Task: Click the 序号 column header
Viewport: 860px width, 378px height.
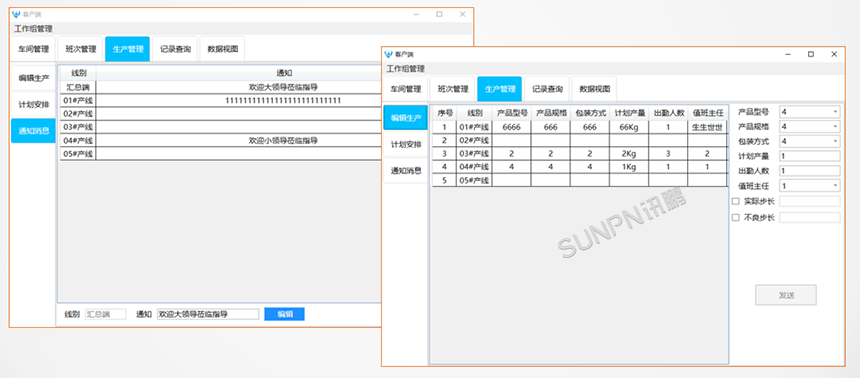Action: point(444,112)
